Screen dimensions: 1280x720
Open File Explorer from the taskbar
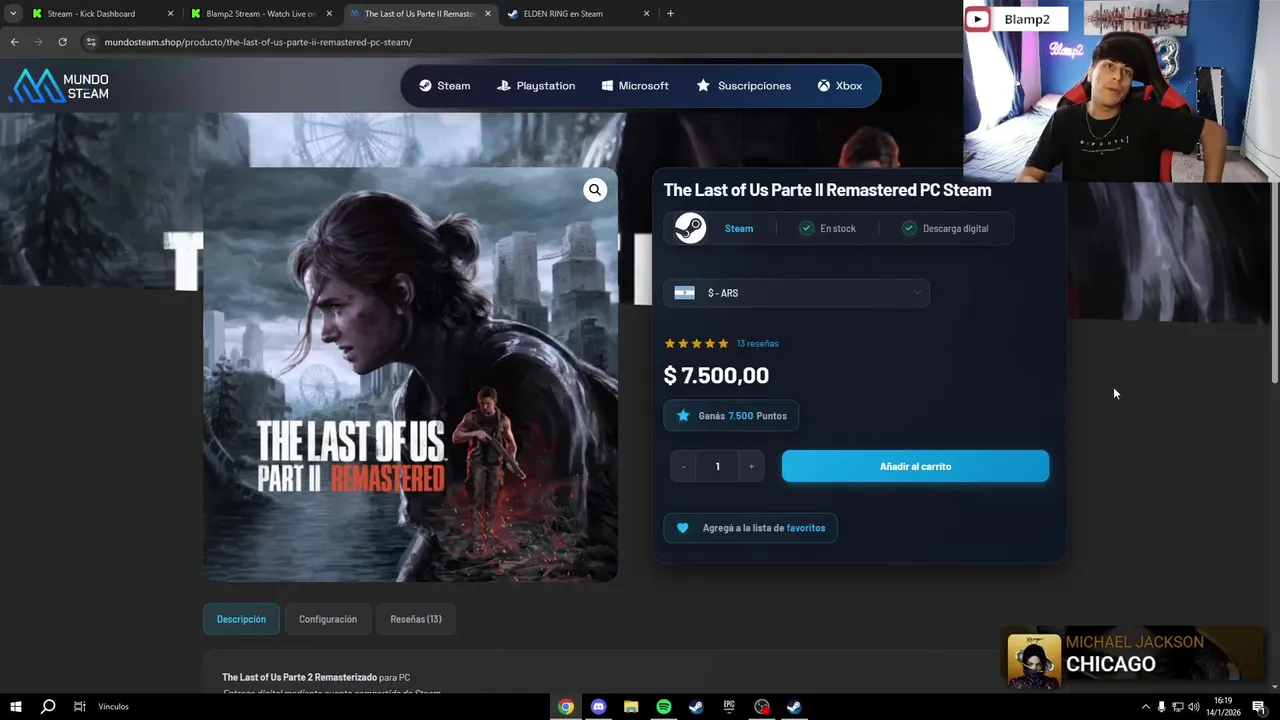631,706
